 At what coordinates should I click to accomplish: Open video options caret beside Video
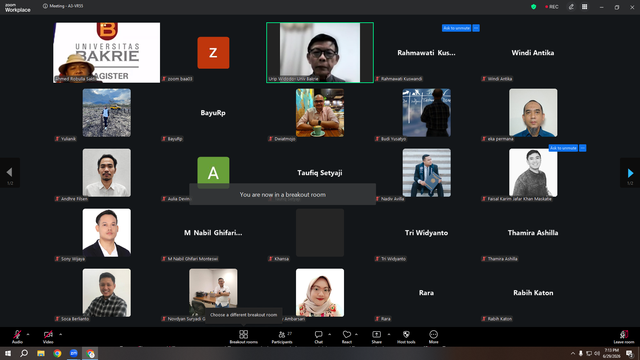pyautogui.click(x=60, y=334)
